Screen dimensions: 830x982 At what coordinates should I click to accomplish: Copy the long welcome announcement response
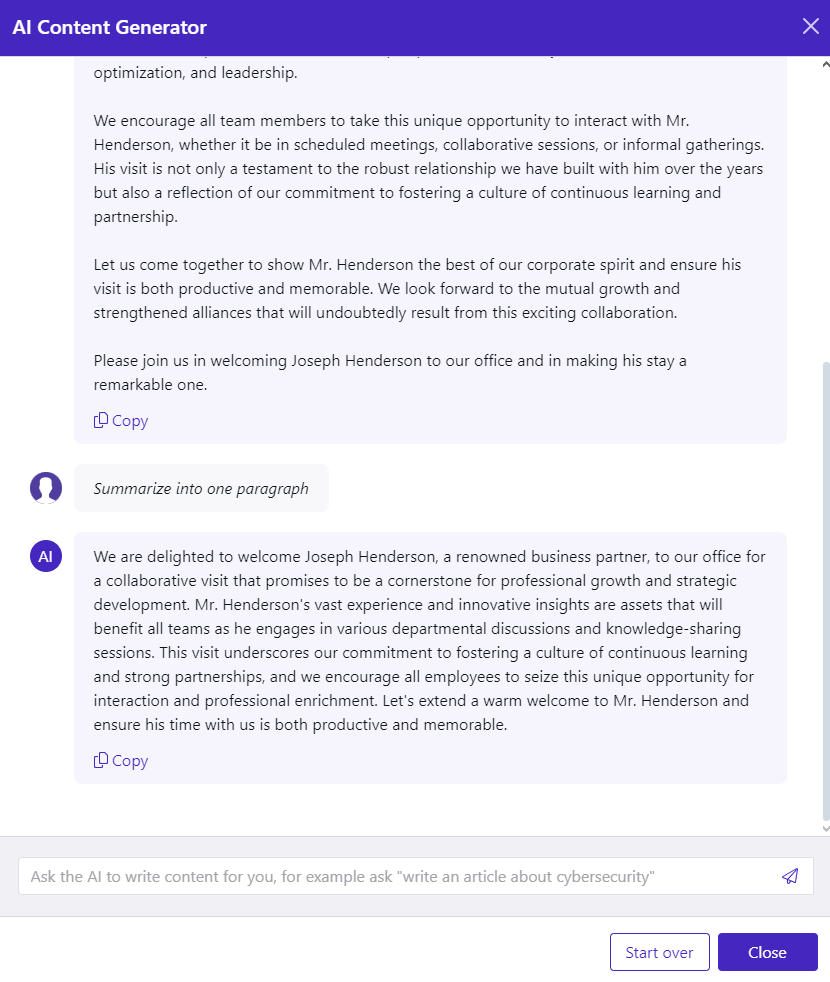[121, 420]
